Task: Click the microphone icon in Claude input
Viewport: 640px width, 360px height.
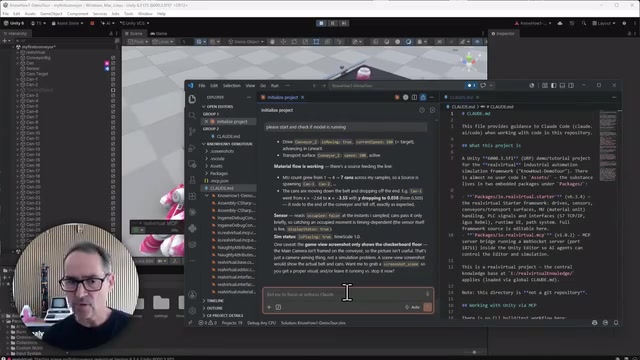Action: tap(427, 294)
